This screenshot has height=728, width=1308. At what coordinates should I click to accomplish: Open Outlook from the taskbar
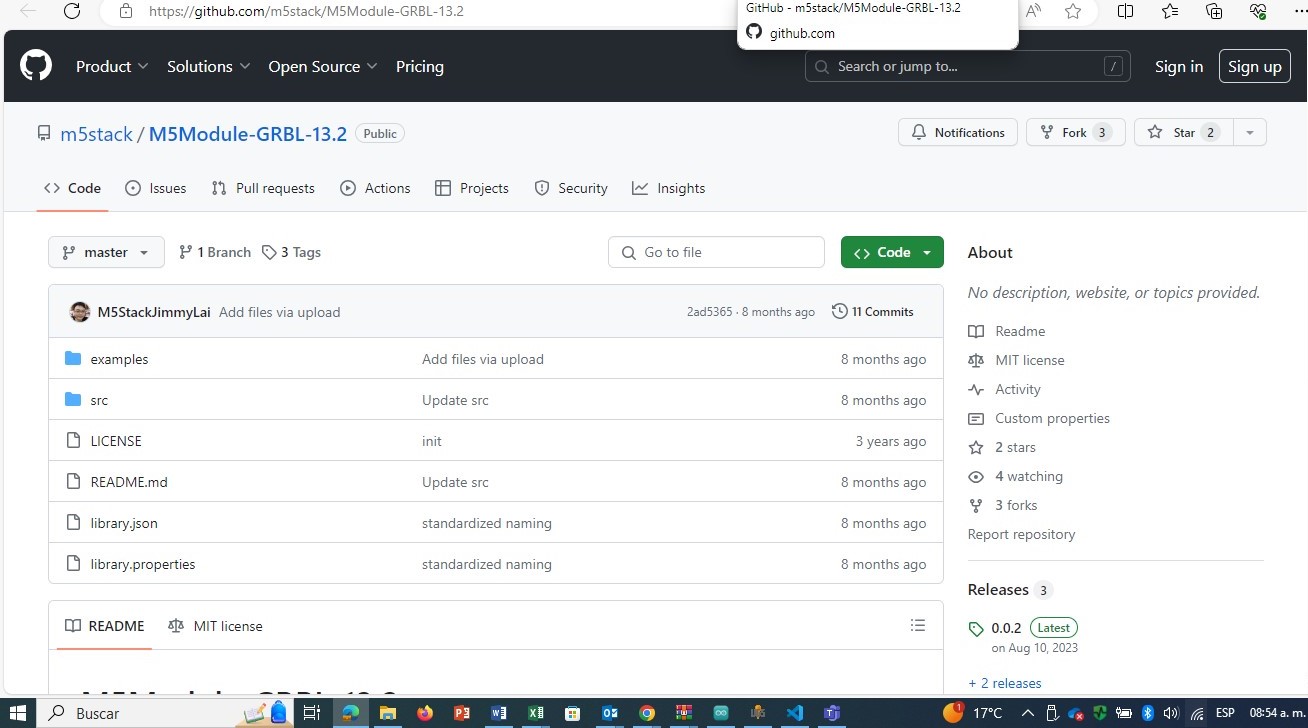pyautogui.click(x=609, y=713)
